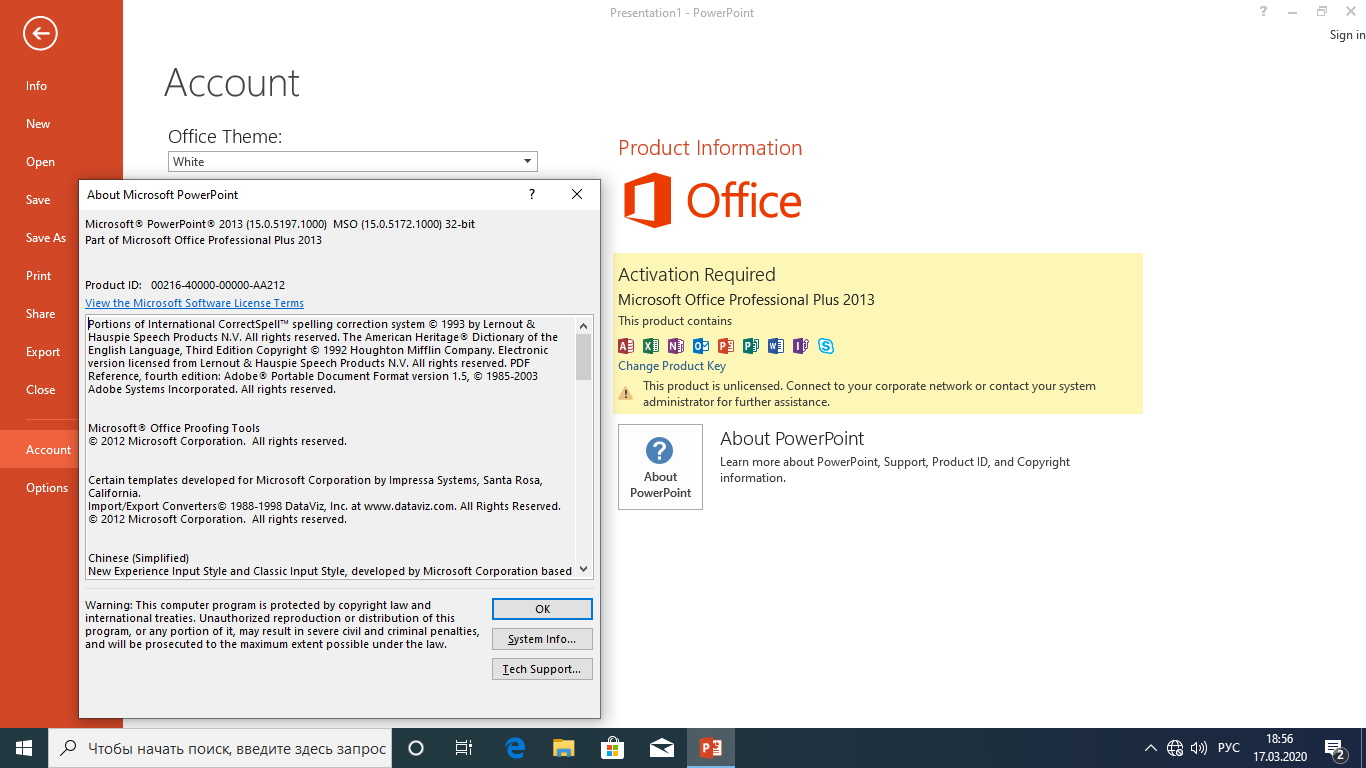Click the warning triangle icon near unlicensed message
1366x768 pixels.
(x=626, y=394)
